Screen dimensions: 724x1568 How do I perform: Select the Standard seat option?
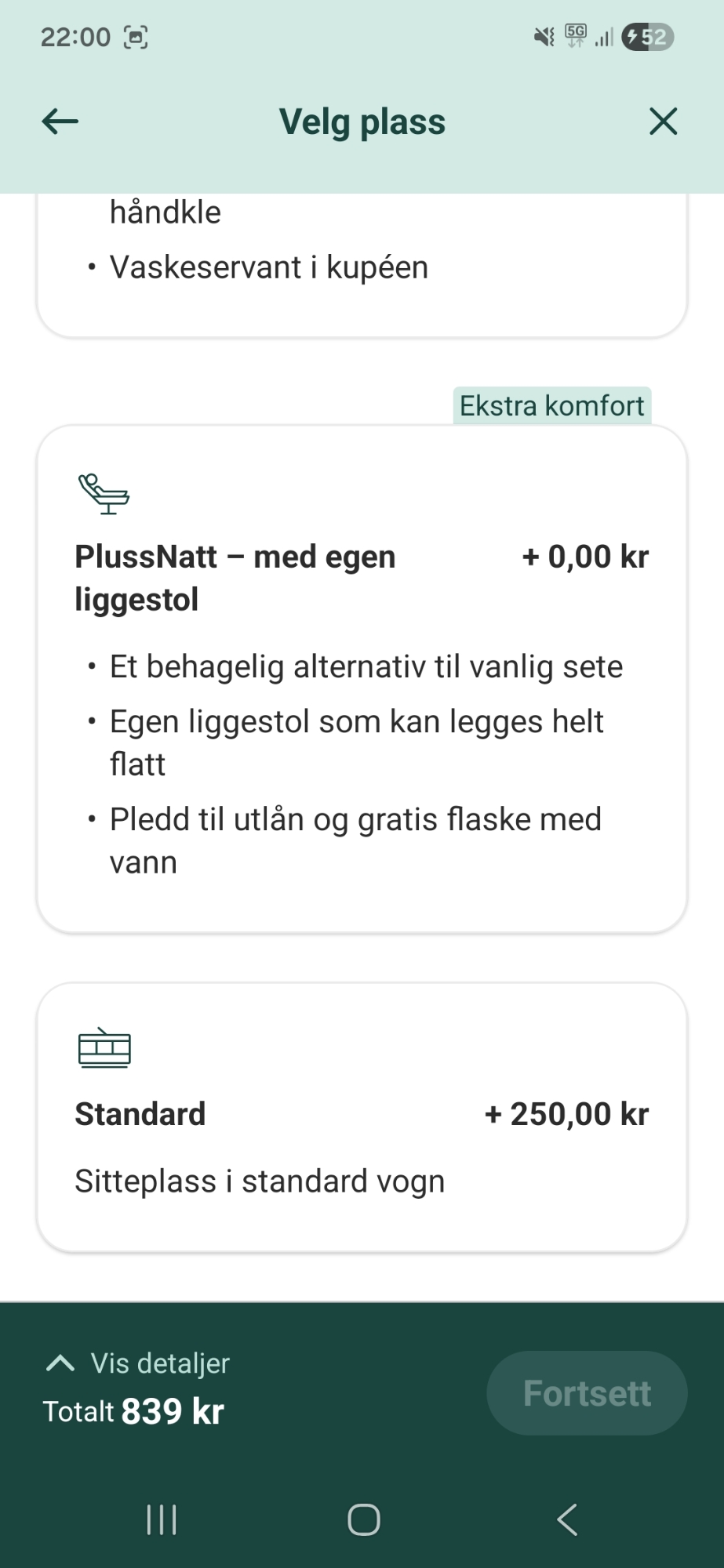[362, 1117]
